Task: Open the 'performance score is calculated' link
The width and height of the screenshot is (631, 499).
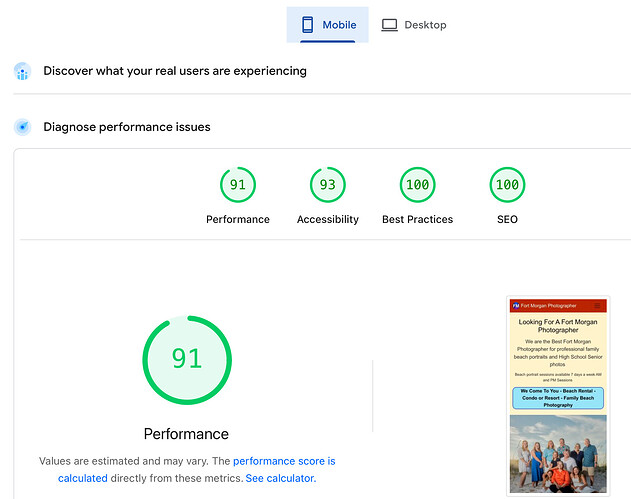Action: tap(284, 461)
